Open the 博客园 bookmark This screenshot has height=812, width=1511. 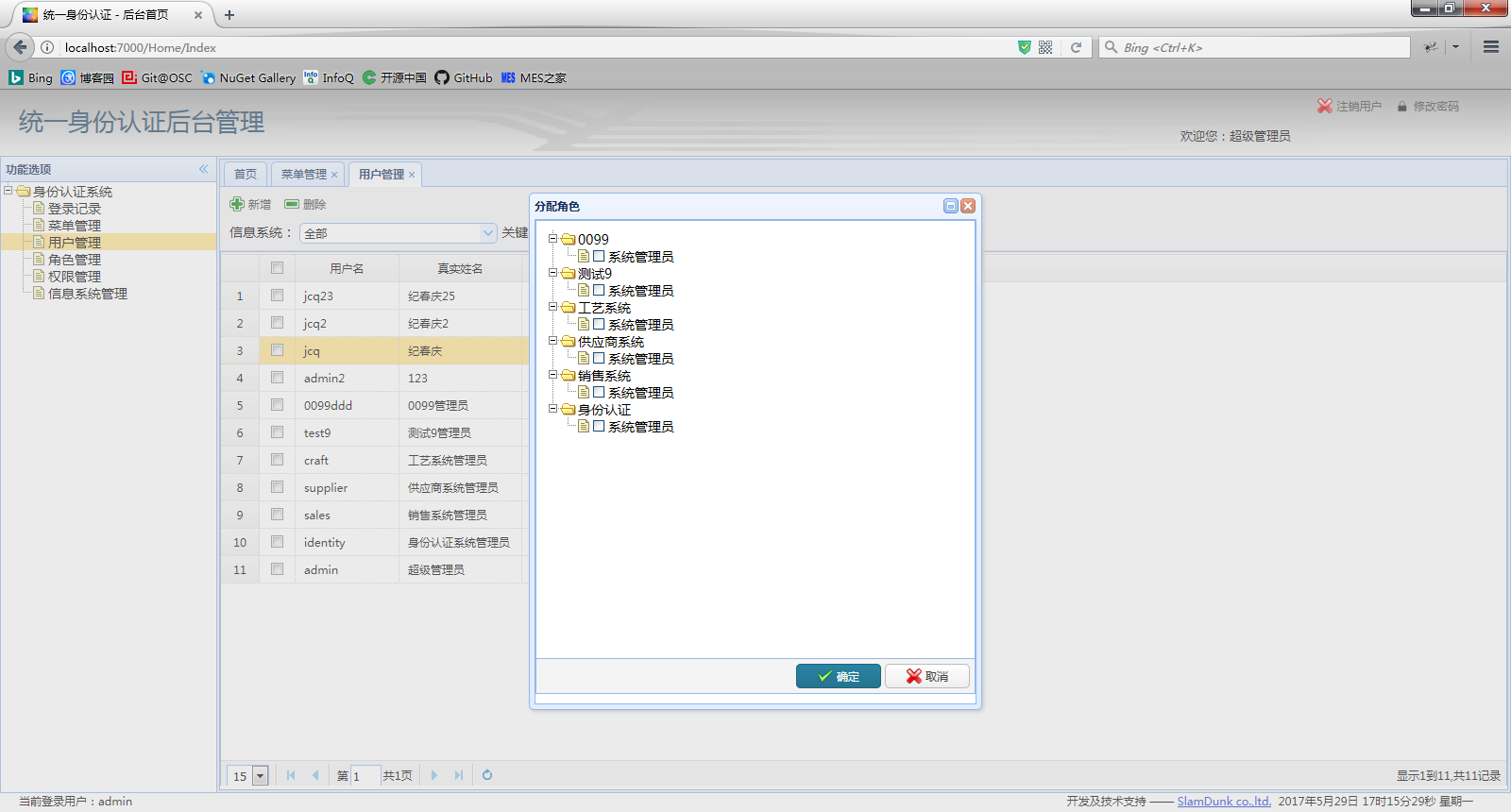(87, 77)
